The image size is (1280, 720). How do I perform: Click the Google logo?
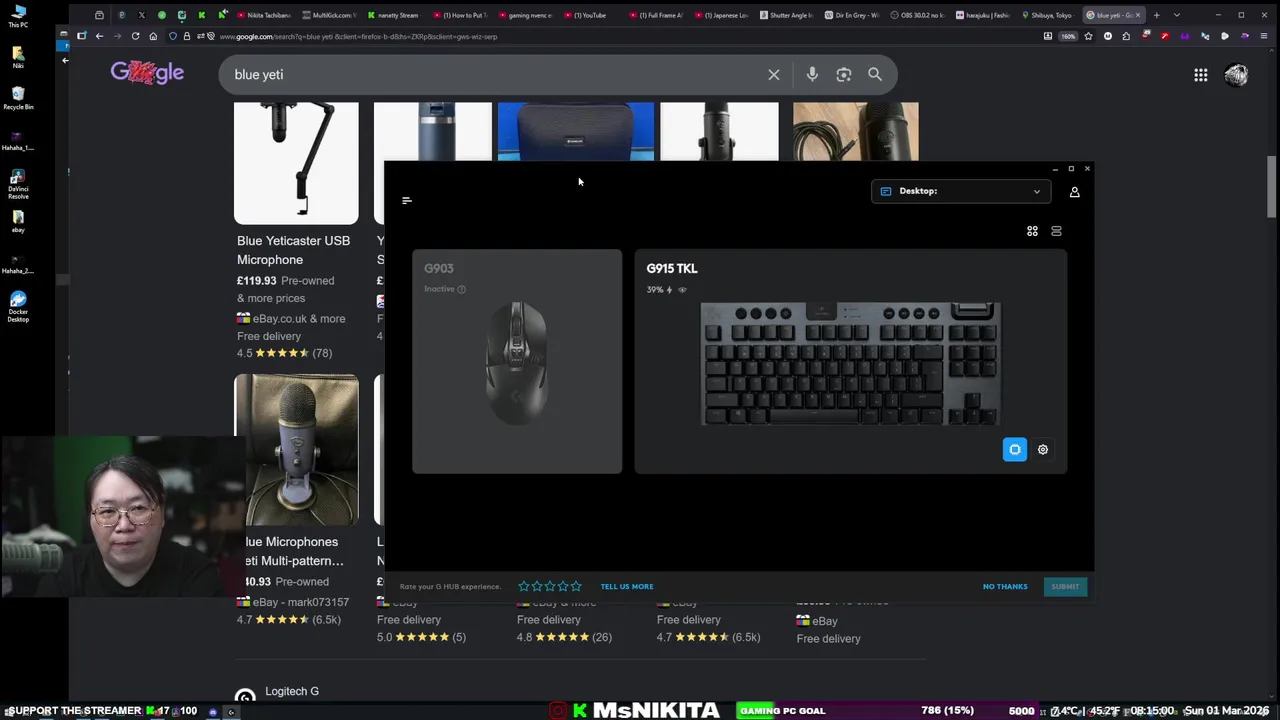(x=147, y=73)
